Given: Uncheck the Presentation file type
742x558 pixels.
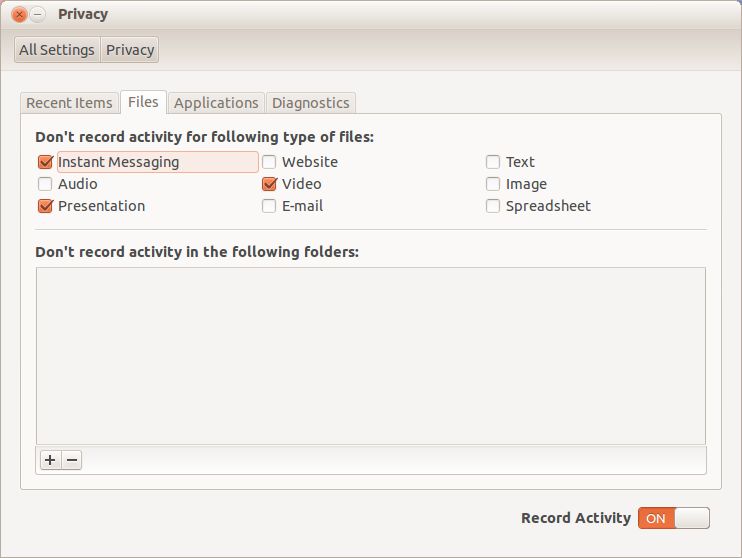Looking at the screenshot, I should pyautogui.click(x=45, y=206).
